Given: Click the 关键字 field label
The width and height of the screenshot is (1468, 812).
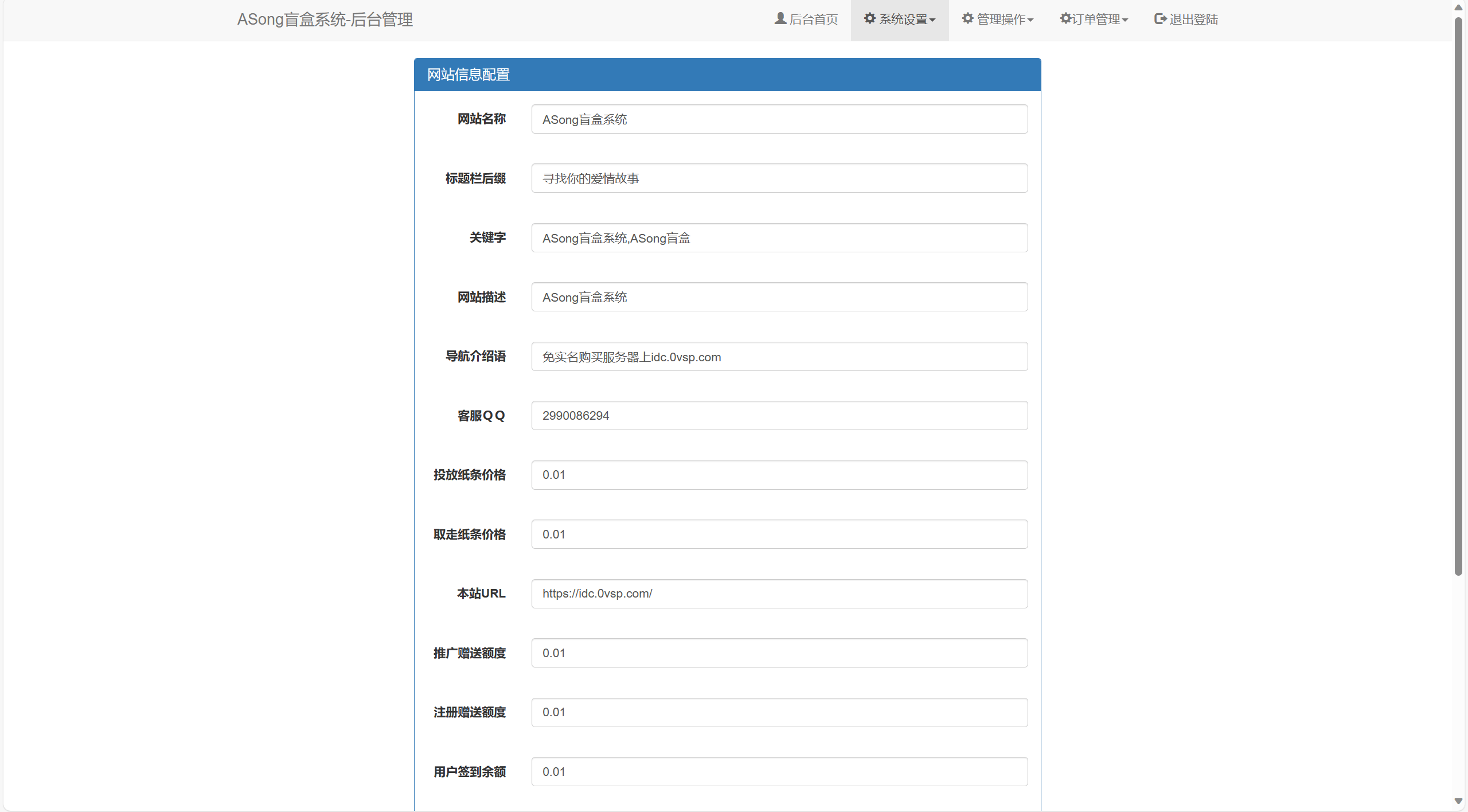Looking at the screenshot, I should tap(487, 237).
